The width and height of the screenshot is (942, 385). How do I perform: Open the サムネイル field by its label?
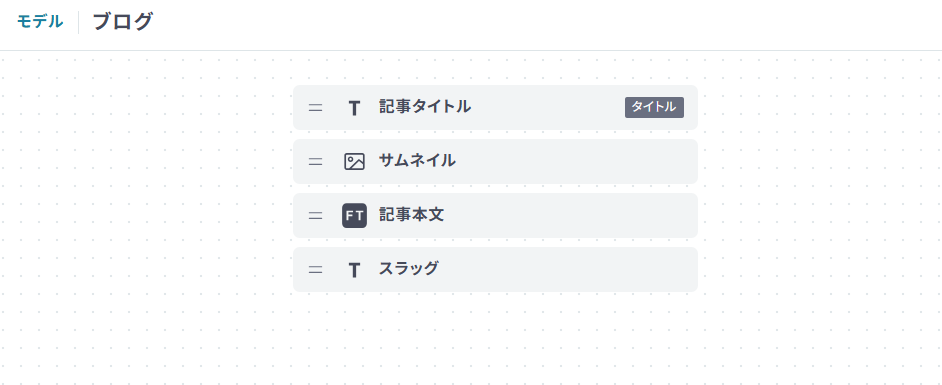pyautogui.click(x=417, y=160)
